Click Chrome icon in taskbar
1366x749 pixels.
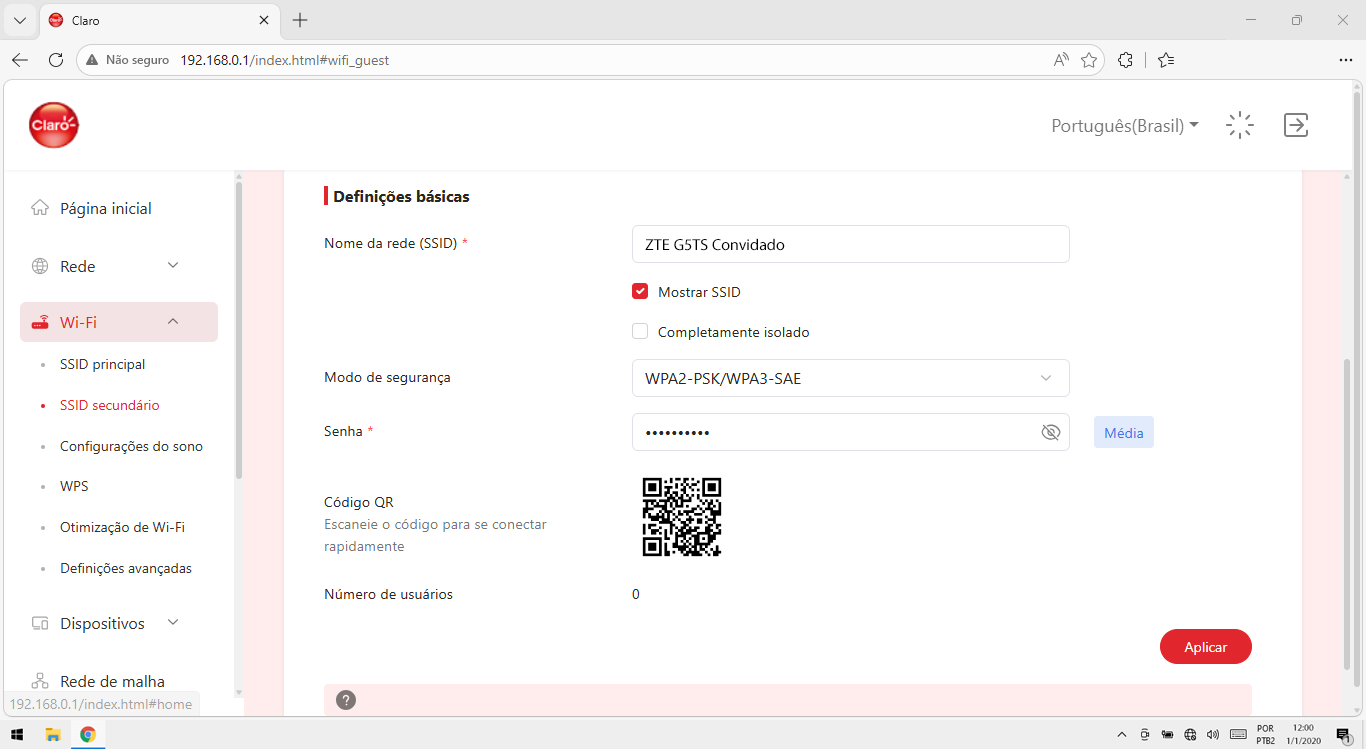coord(88,734)
